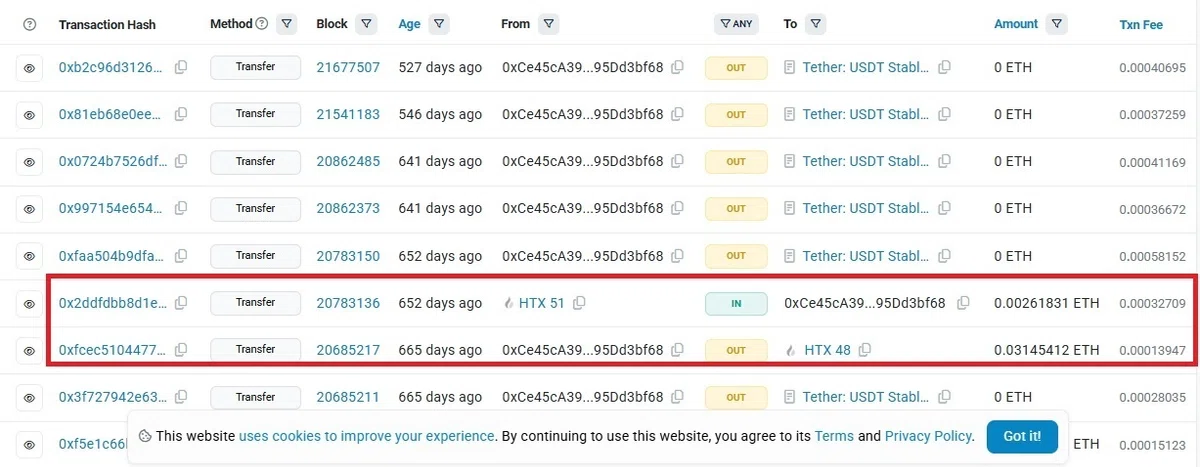Open the Age column filter
Image resolution: width=1200 pixels, height=467 pixels.
[x=439, y=23]
